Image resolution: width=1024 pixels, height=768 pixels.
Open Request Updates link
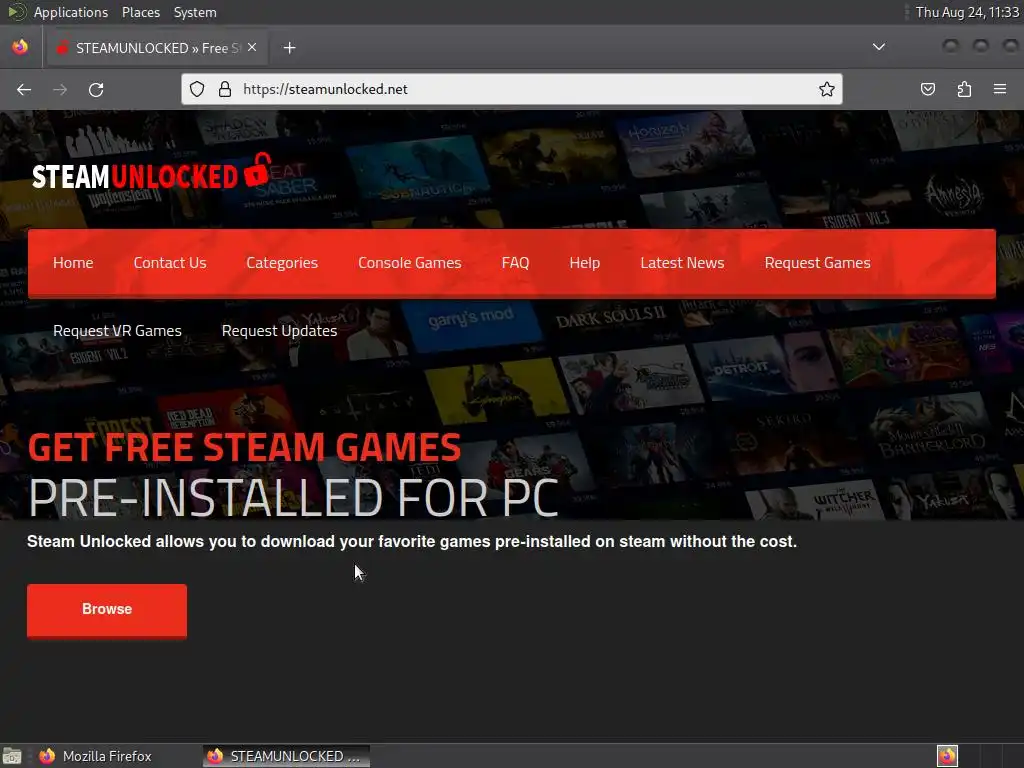[x=280, y=330]
